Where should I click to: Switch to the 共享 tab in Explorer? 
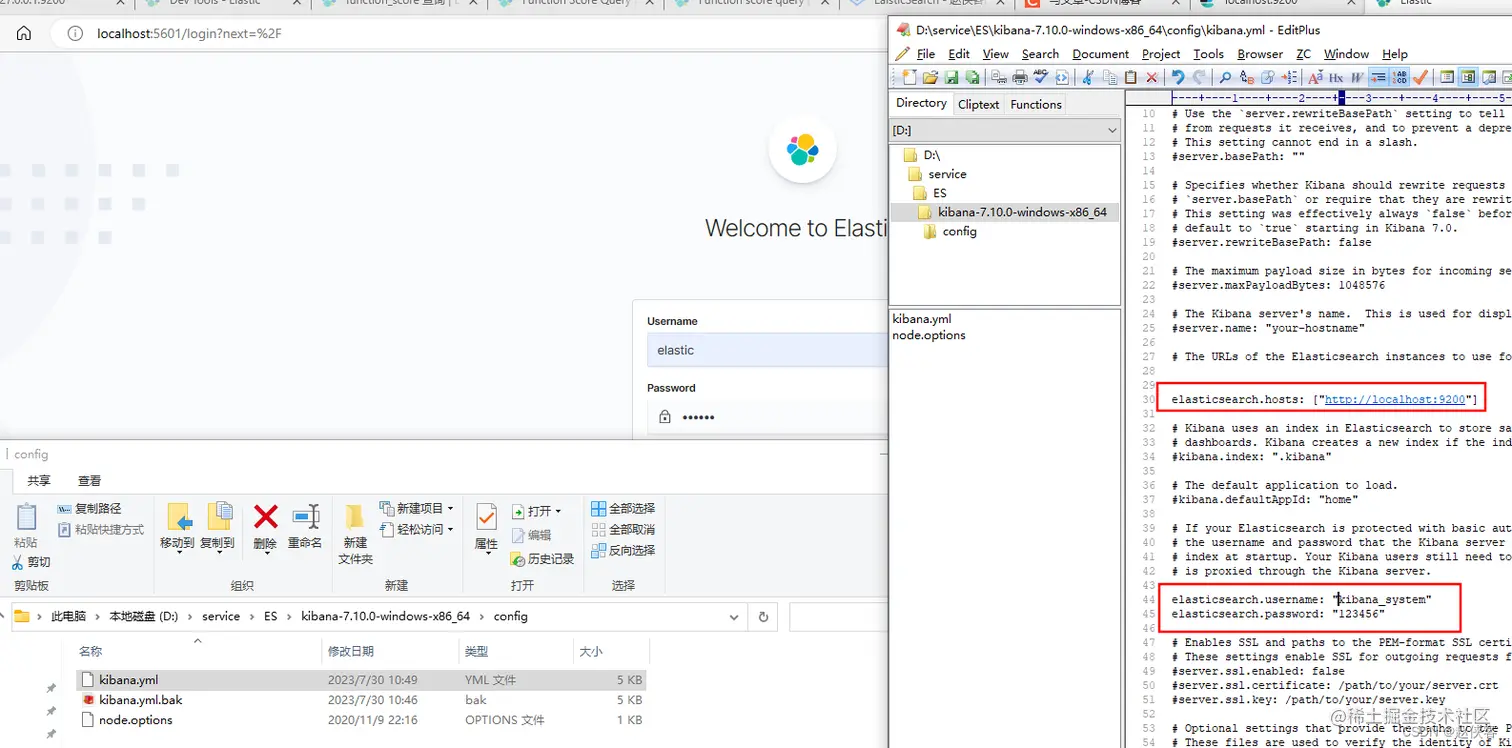point(39,481)
